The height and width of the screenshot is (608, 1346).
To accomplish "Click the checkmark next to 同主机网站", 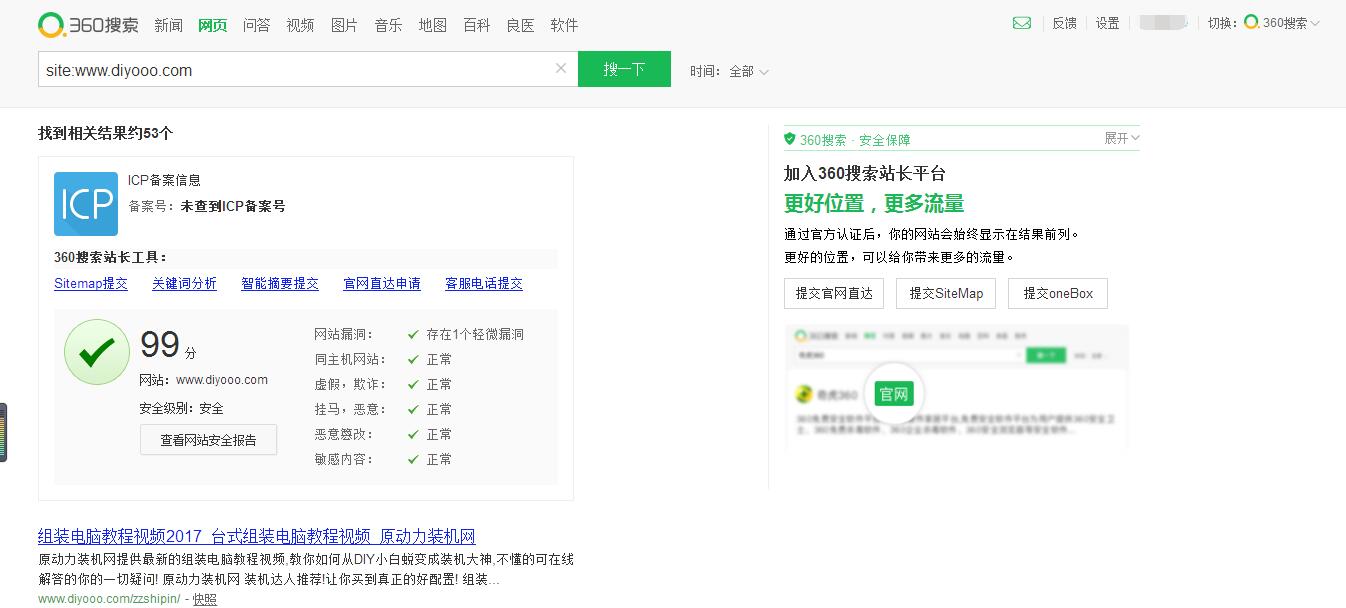I will (413, 359).
